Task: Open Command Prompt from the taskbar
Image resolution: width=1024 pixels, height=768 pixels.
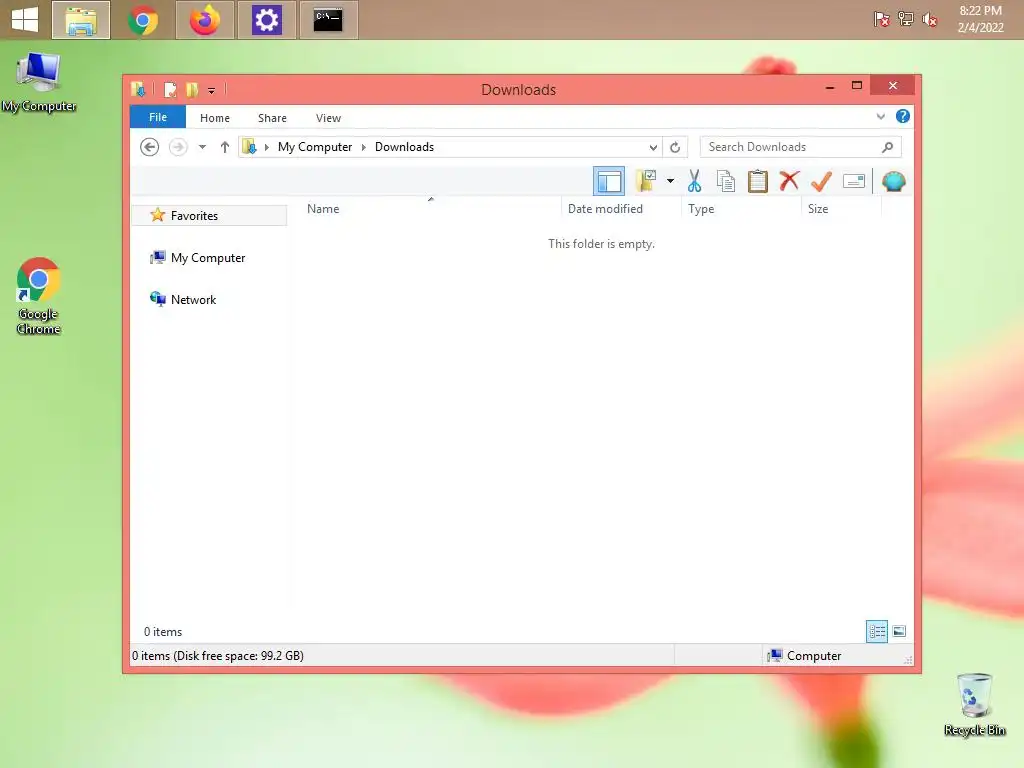Action: 328,20
